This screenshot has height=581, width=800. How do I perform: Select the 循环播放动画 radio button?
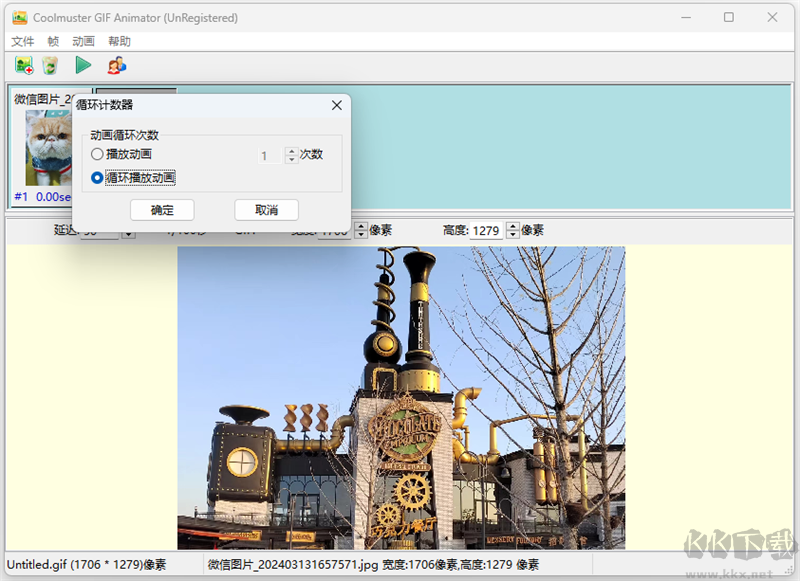(x=97, y=177)
